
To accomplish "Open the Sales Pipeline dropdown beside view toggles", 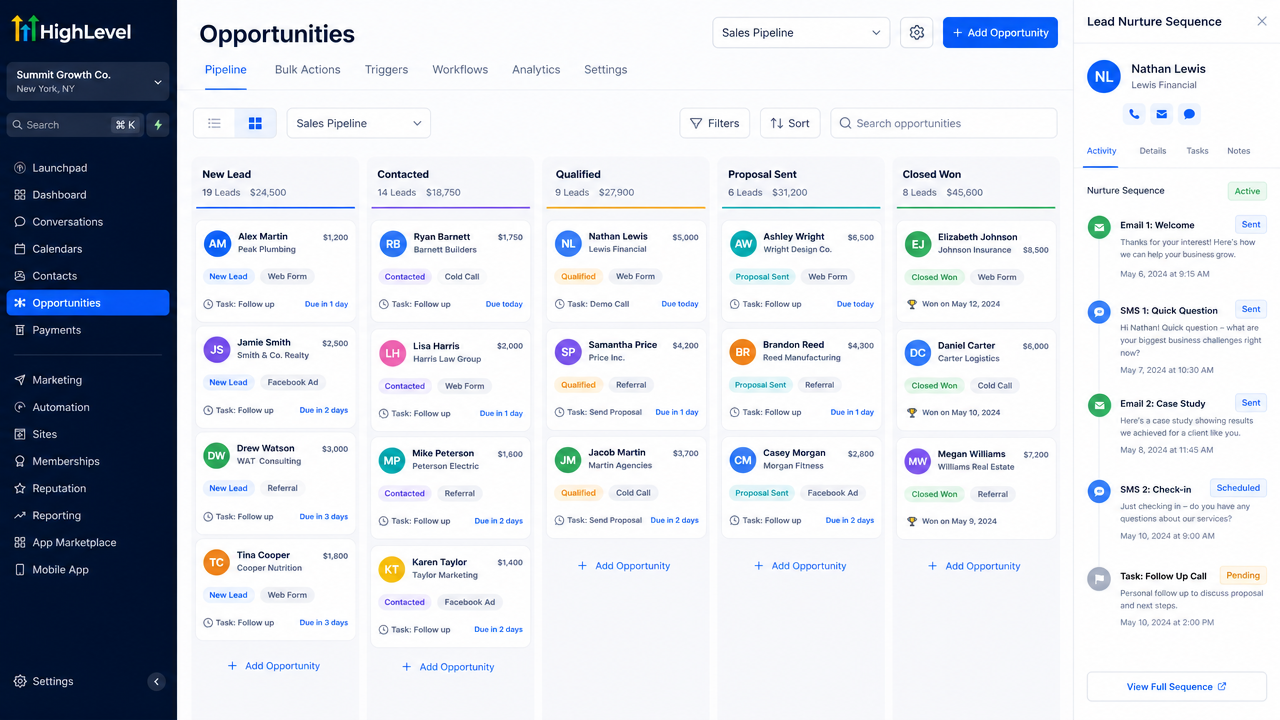I will [x=359, y=123].
